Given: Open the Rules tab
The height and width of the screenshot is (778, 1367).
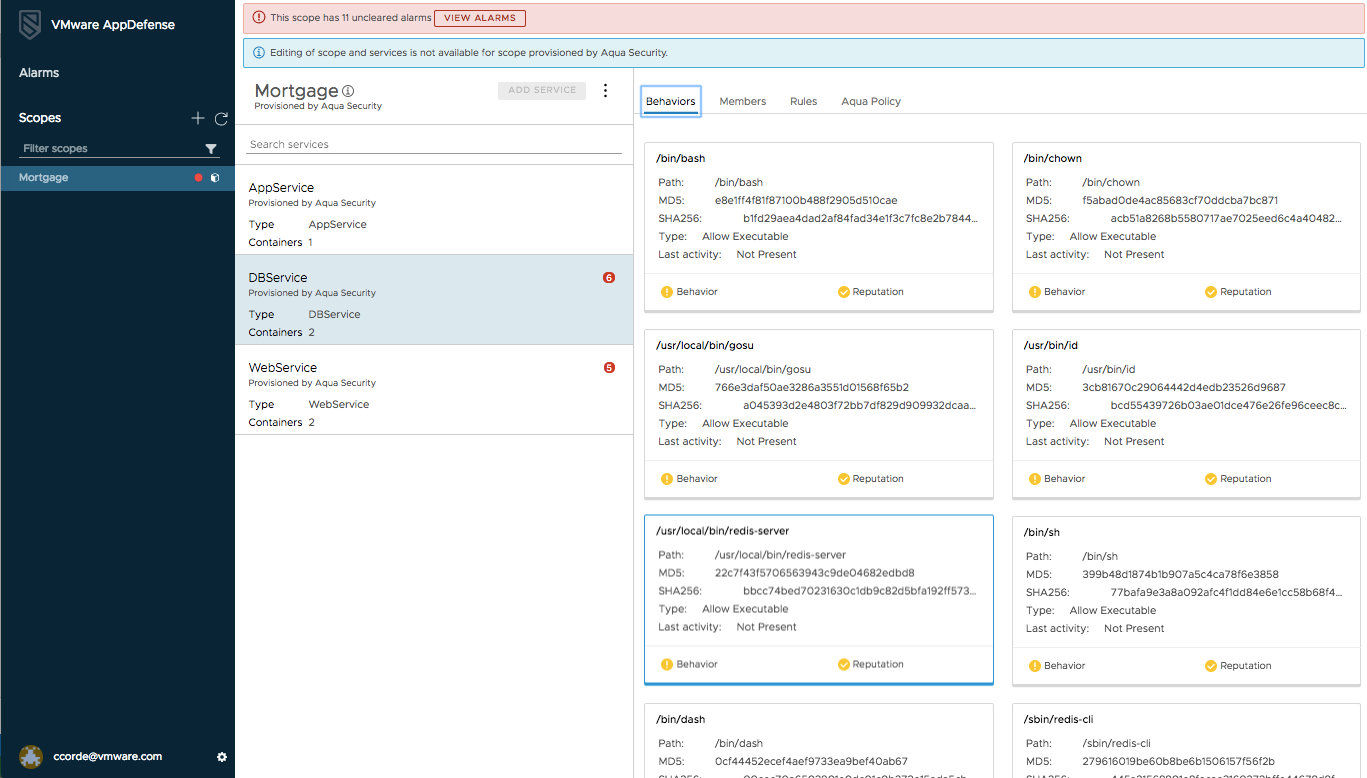Looking at the screenshot, I should pyautogui.click(x=803, y=101).
